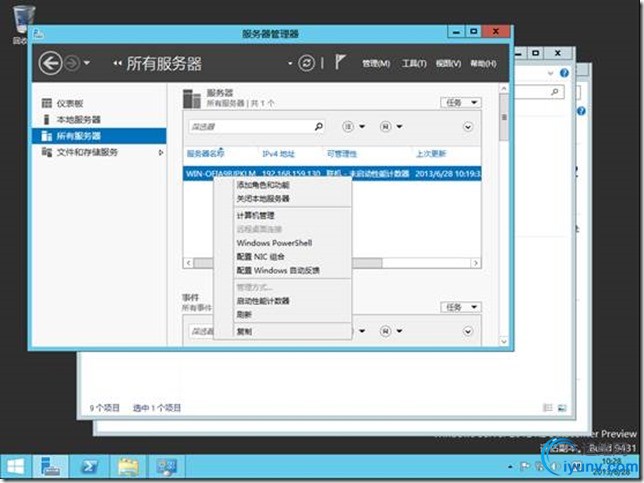Image resolution: width=644 pixels, height=483 pixels.
Task: Open the navigation history dropdown arrow
Action: (x=87, y=63)
